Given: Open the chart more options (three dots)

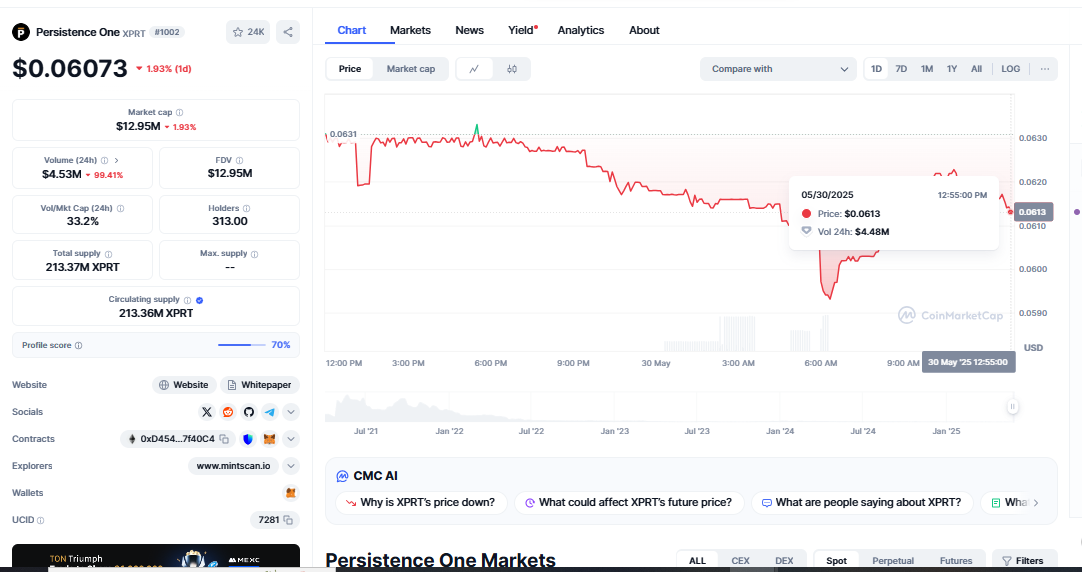Looking at the screenshot, I should tap(1045, 69).
